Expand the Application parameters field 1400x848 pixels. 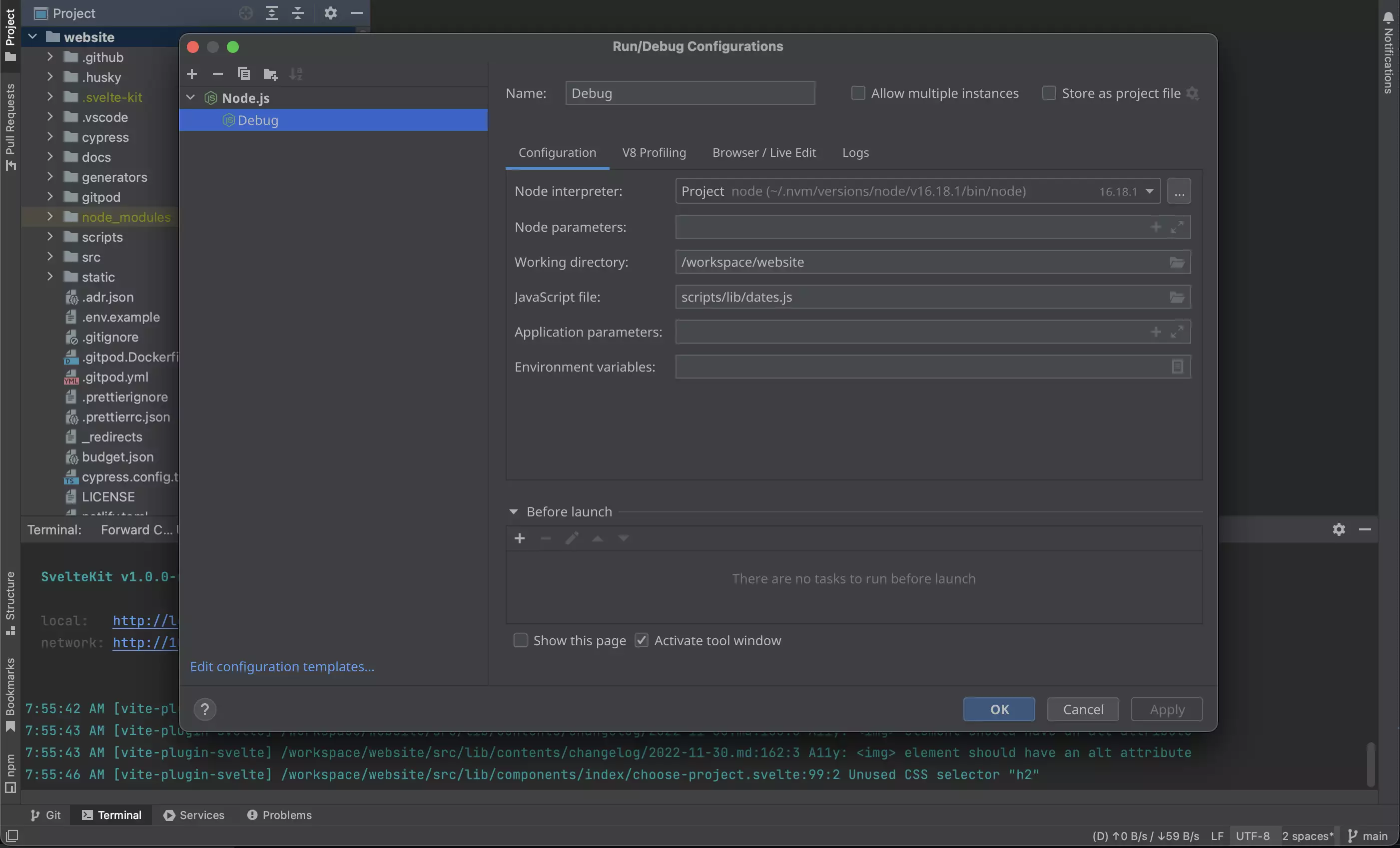[1177, 332]
